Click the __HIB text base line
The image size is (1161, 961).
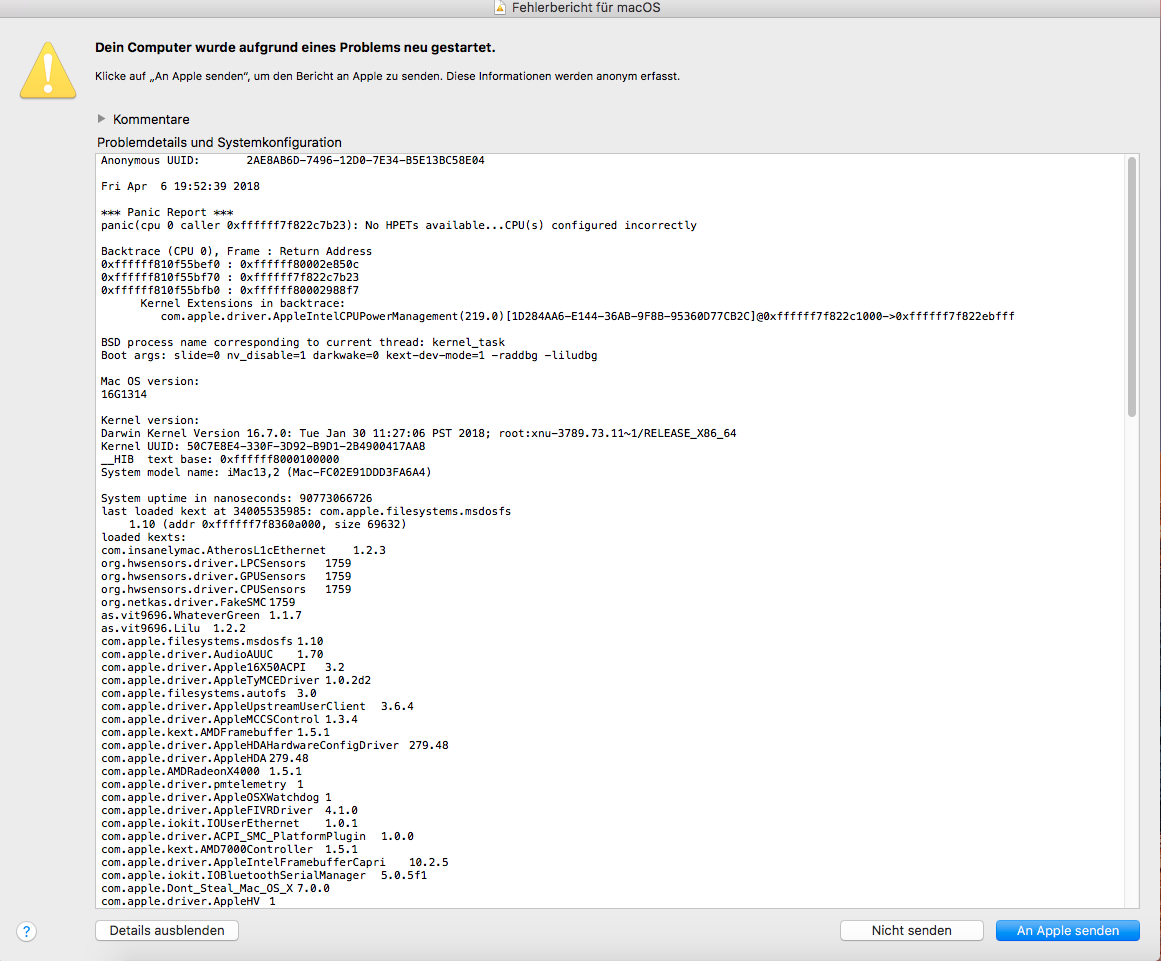(220, 459)
